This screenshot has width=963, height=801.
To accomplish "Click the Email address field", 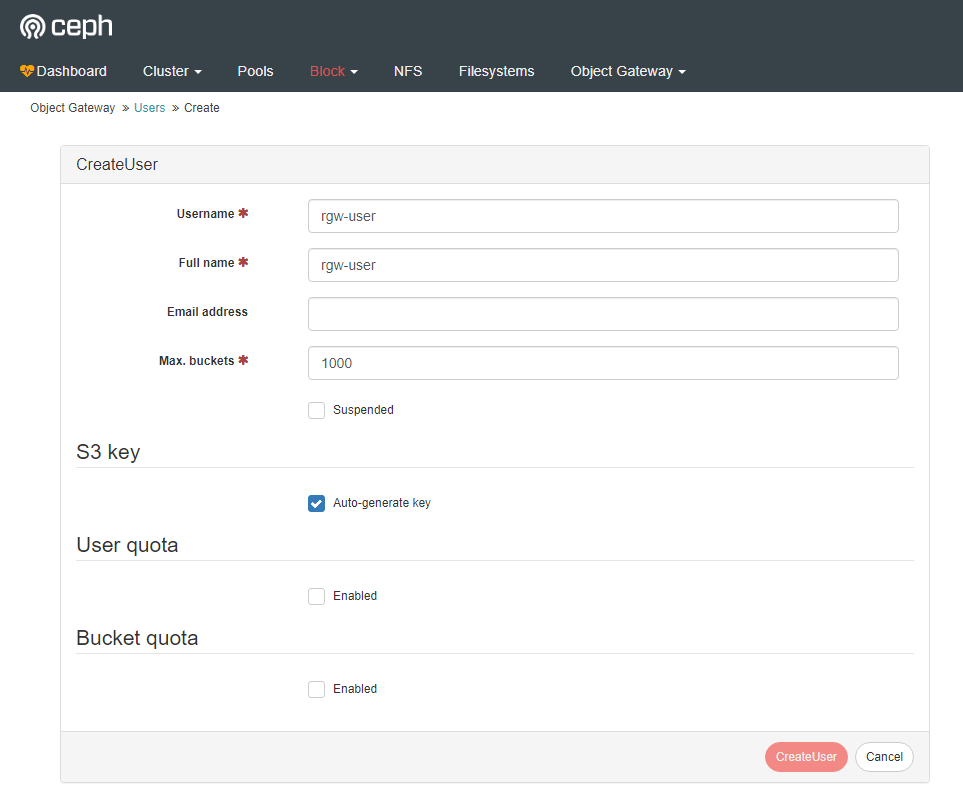I will (x=602, y=314).
